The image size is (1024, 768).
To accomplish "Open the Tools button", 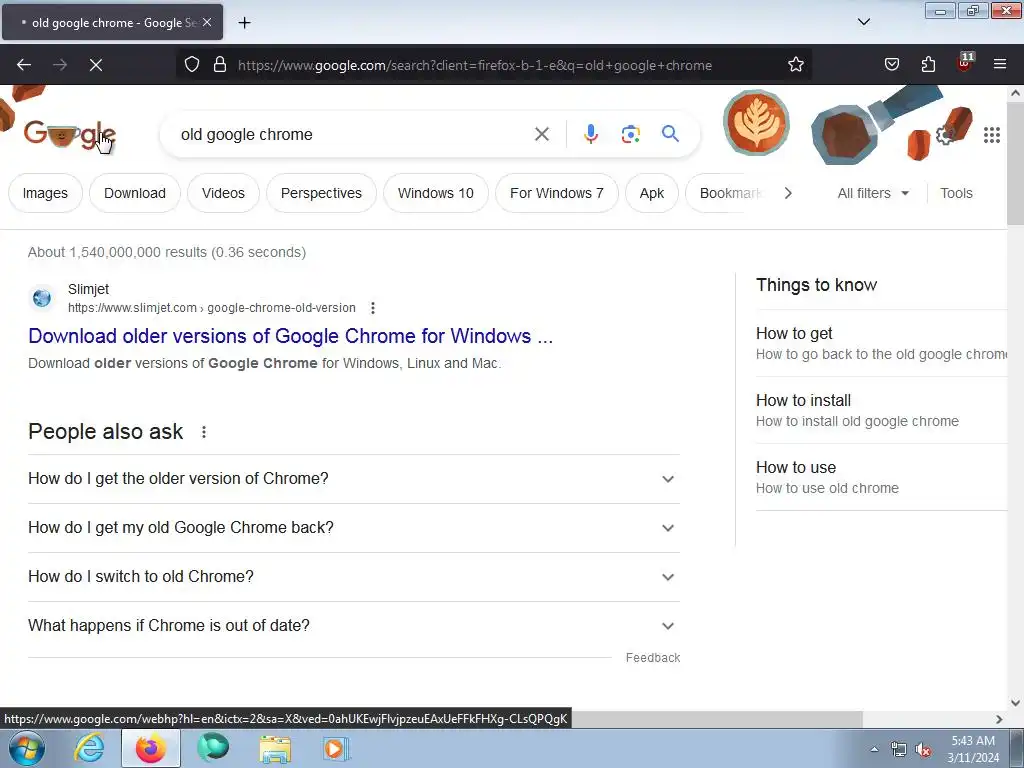I will tap(955, 193).
